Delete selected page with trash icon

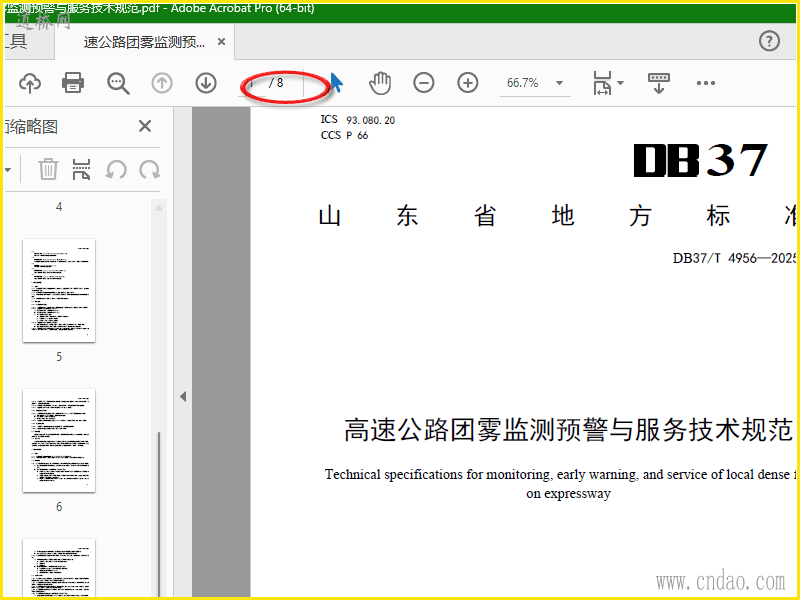pos(48,169)
